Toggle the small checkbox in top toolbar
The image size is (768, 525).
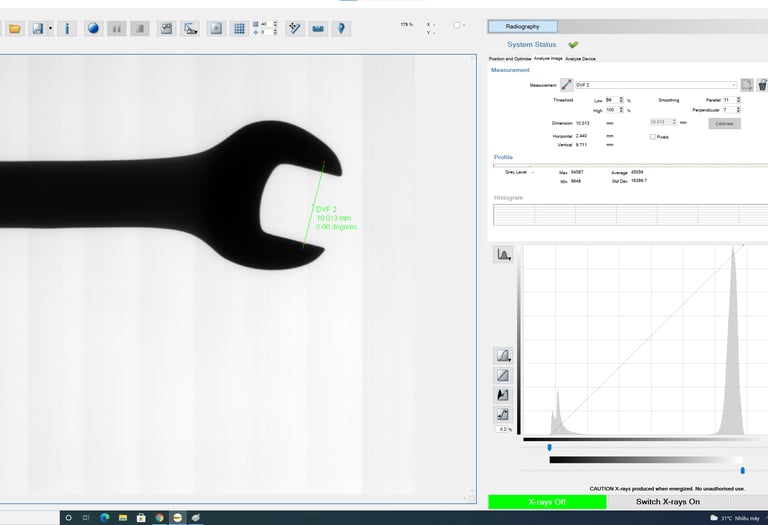point(456,25)
